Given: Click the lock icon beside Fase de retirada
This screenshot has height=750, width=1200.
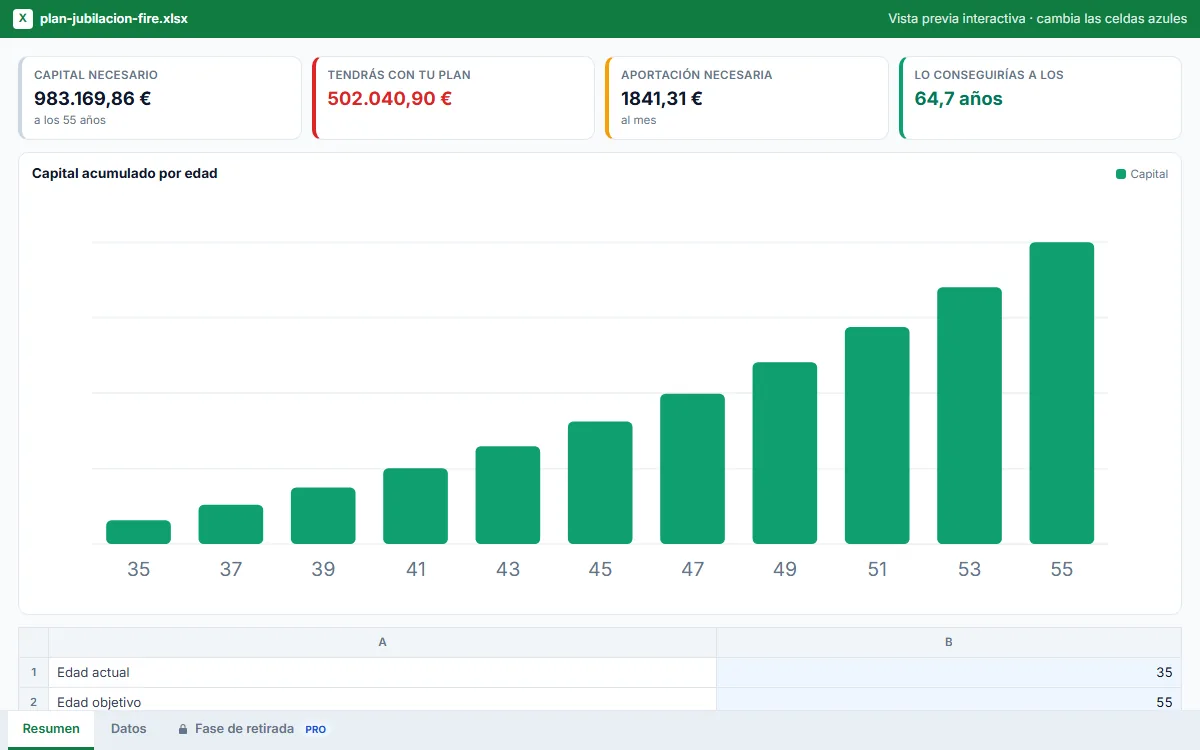Looking at the screenshot, I should 183,729.
